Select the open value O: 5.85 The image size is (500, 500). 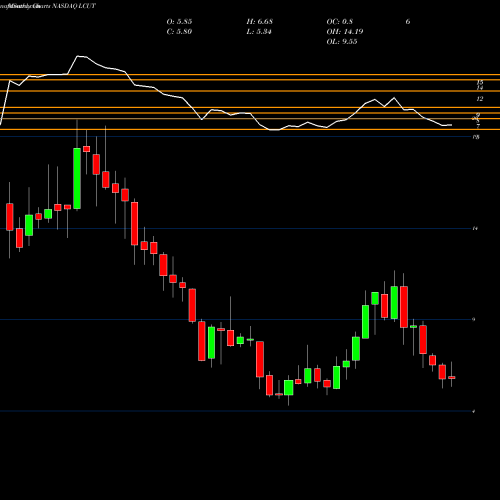(179, 22)
